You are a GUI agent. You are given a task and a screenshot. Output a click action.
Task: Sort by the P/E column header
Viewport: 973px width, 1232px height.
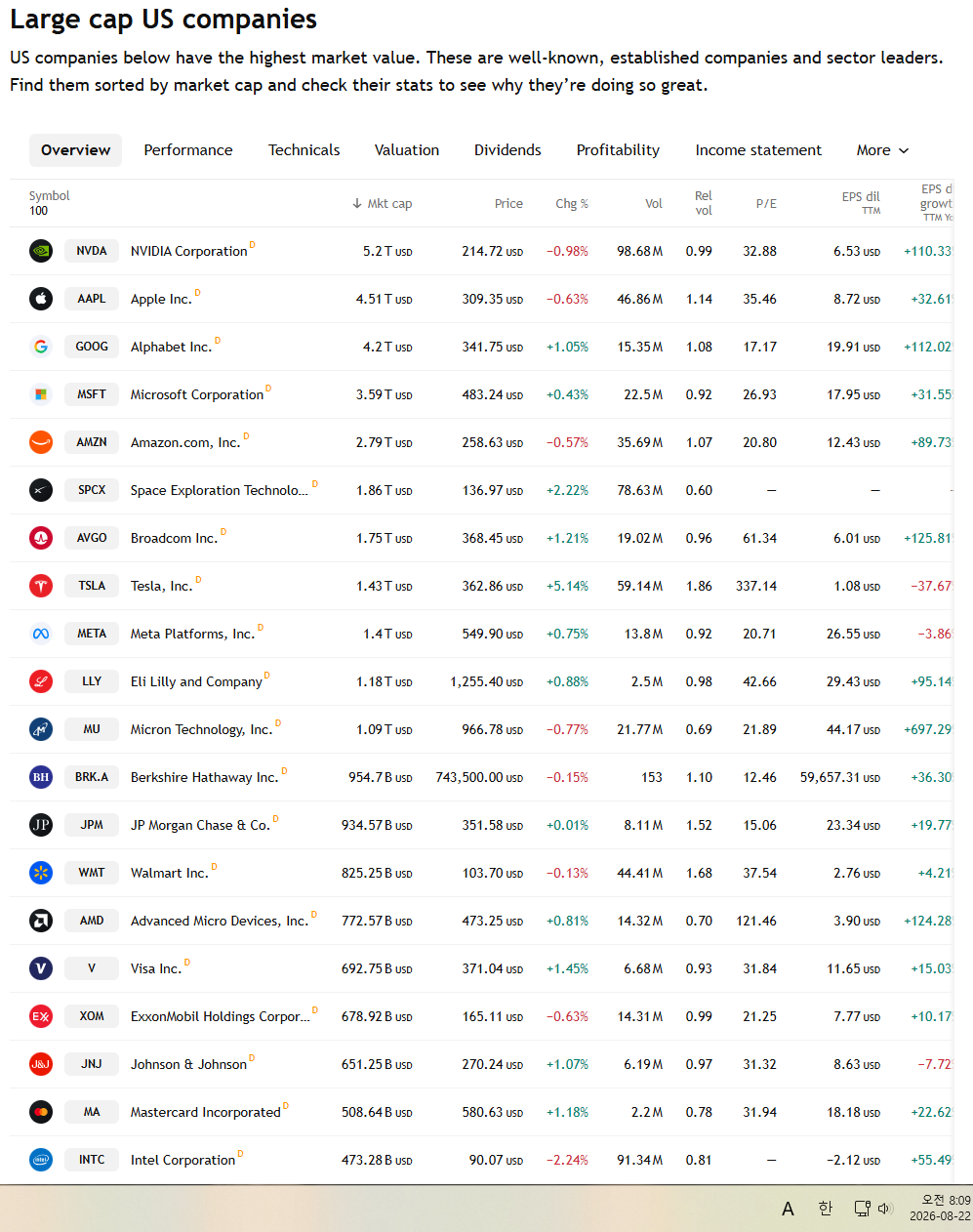[766, 203]
